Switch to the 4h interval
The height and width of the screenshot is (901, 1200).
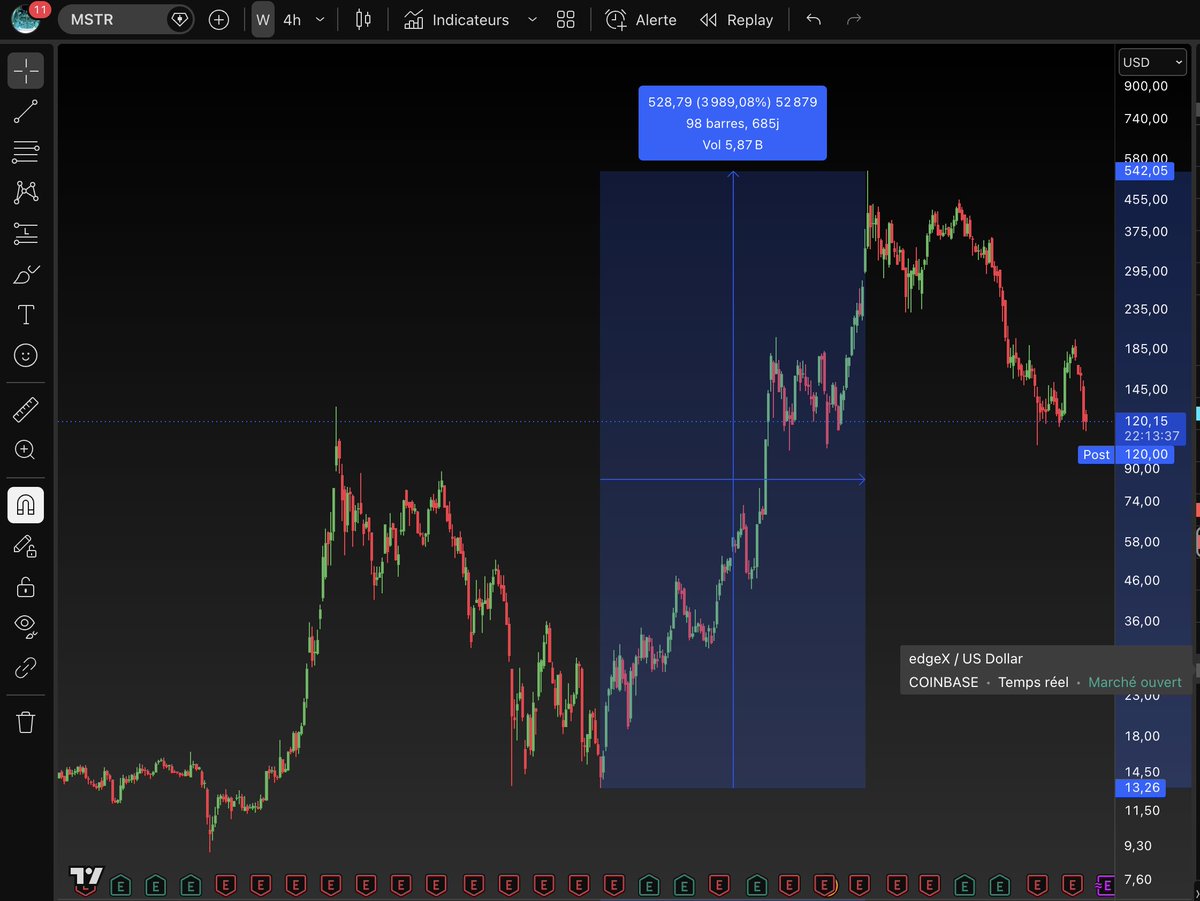pos(292,20)
